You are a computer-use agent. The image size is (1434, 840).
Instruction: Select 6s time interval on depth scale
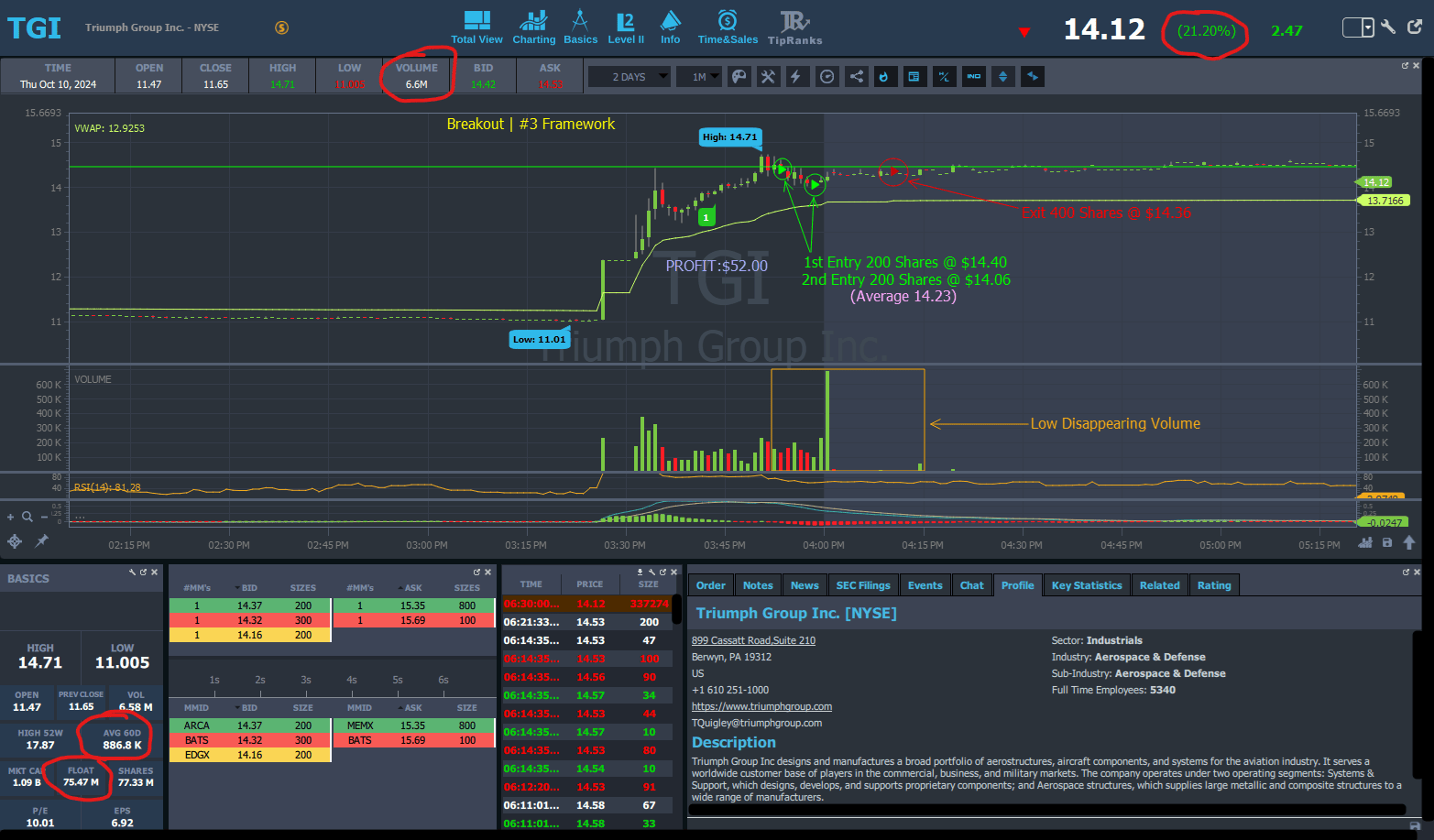point(443,680)
